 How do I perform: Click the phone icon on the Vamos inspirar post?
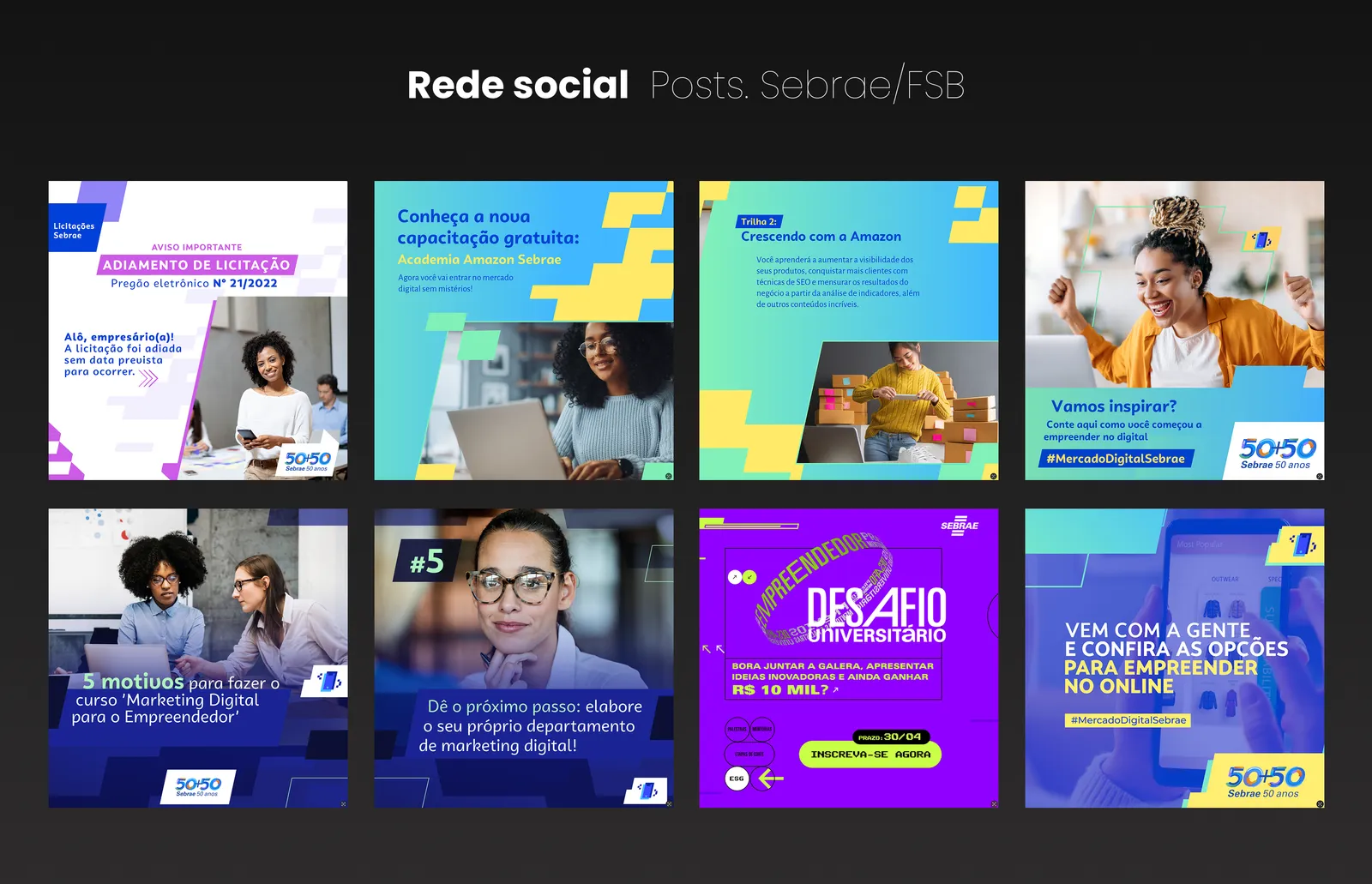click(x=1263, y=240)
